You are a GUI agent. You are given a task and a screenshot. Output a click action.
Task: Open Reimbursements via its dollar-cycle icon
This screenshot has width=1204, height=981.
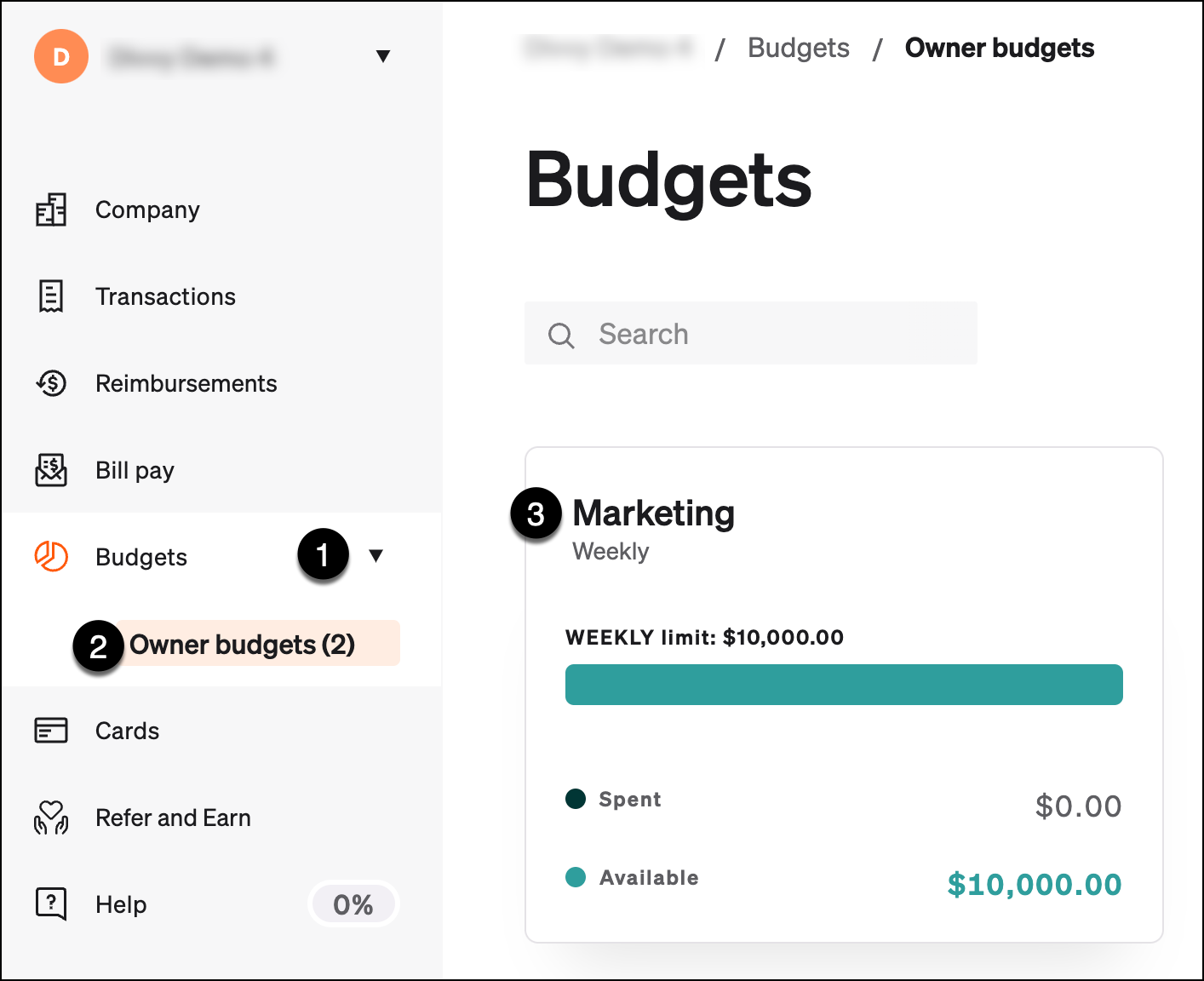tap(51, 383)
